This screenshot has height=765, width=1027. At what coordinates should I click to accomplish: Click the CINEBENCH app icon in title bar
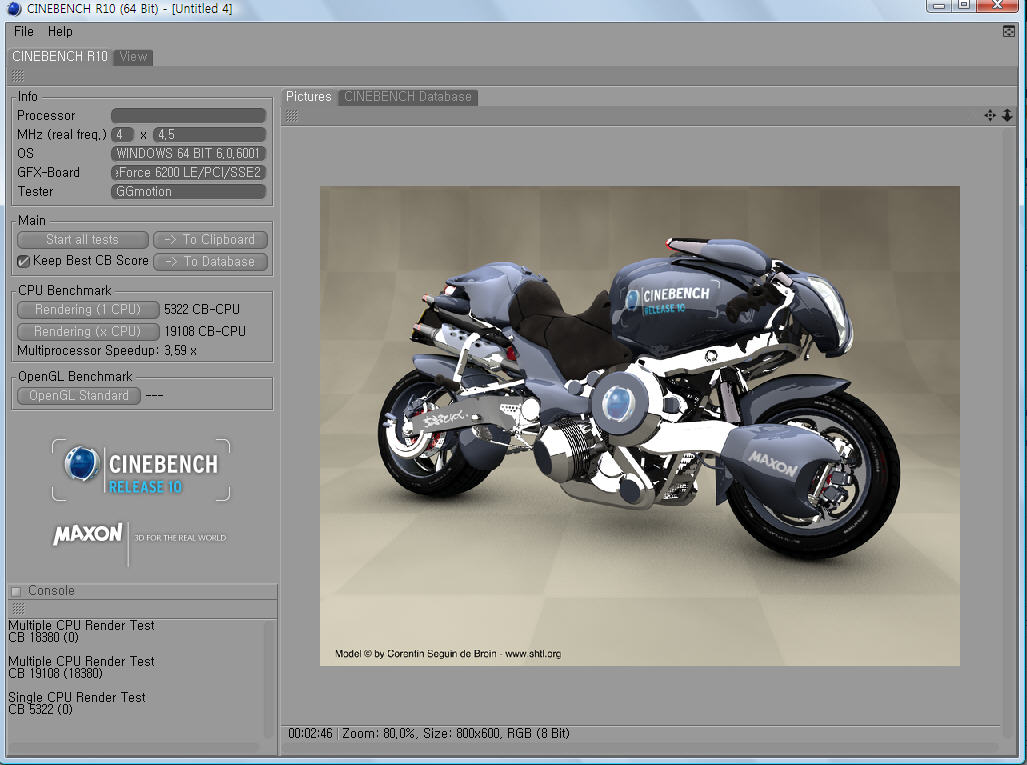(x=14, y=9)
